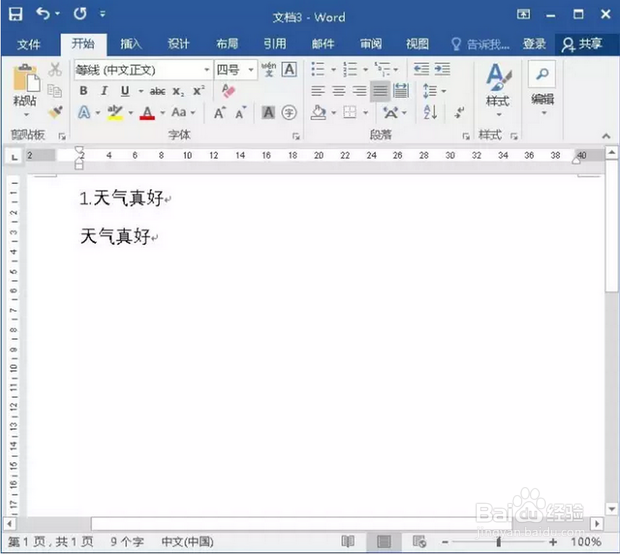The width and height of the screenshot is (620, 554).
Task: Click the 粘贴 paste button
Action: pos(25,91)
